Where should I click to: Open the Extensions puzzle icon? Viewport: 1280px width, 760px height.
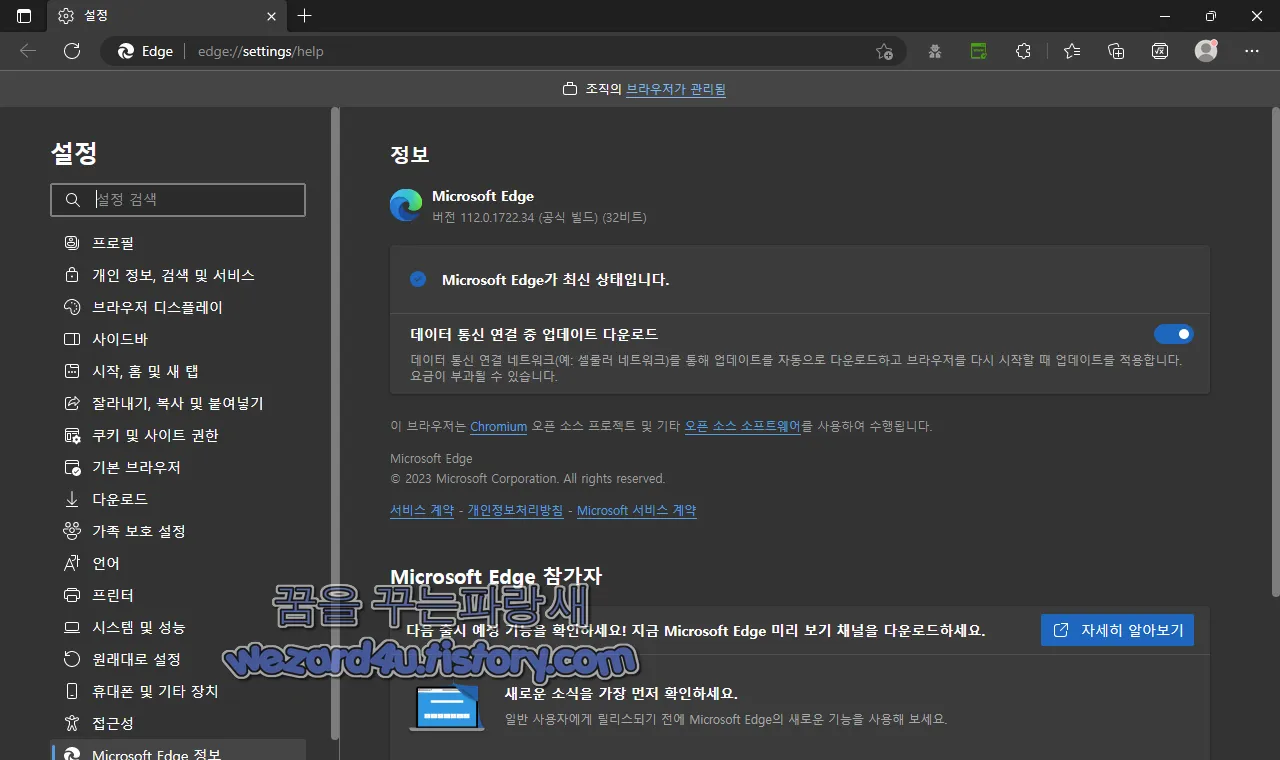click(x=1023, y=51)
